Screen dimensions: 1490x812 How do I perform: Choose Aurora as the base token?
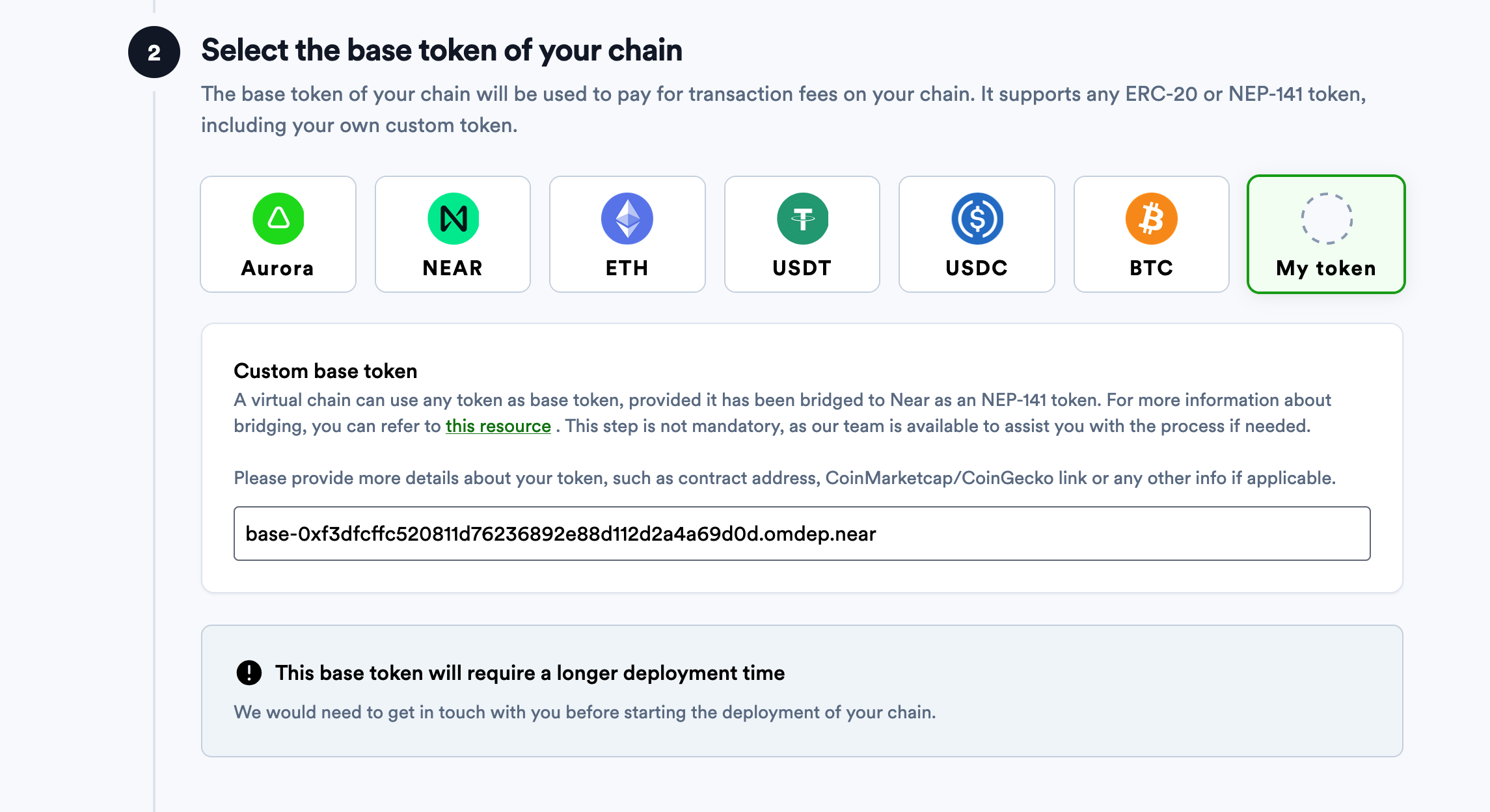pos(278,234)
